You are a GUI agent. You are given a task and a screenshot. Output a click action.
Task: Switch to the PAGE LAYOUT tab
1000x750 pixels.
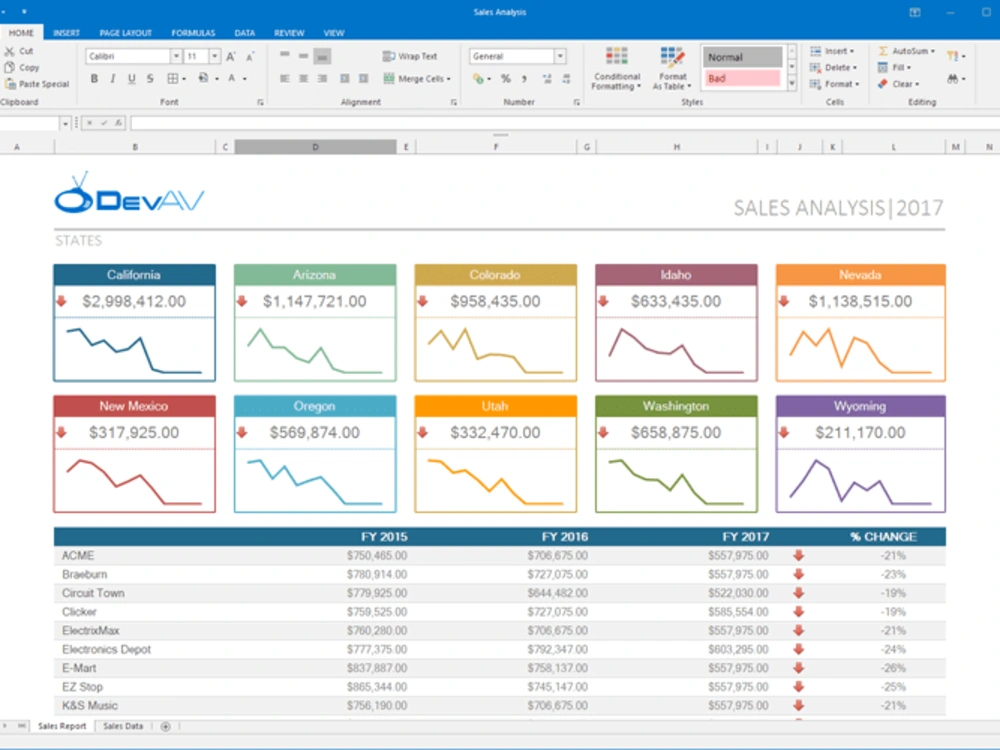click(126, 33)
